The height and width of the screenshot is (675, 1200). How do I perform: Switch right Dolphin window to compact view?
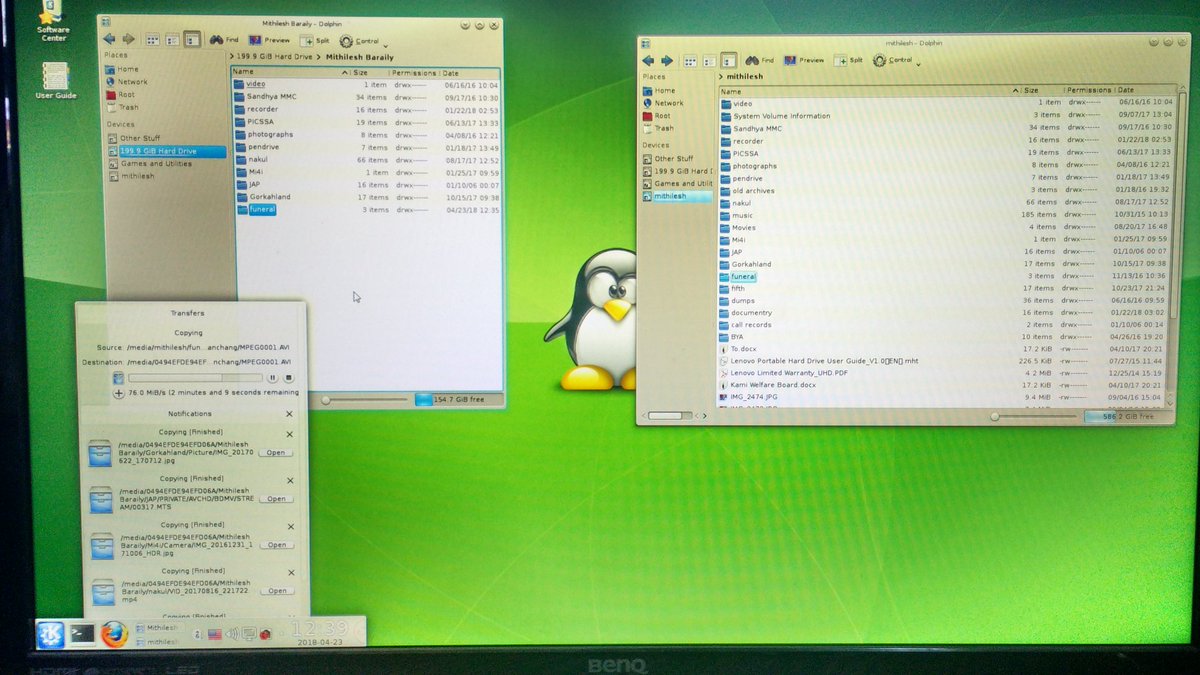click(710, 60)
